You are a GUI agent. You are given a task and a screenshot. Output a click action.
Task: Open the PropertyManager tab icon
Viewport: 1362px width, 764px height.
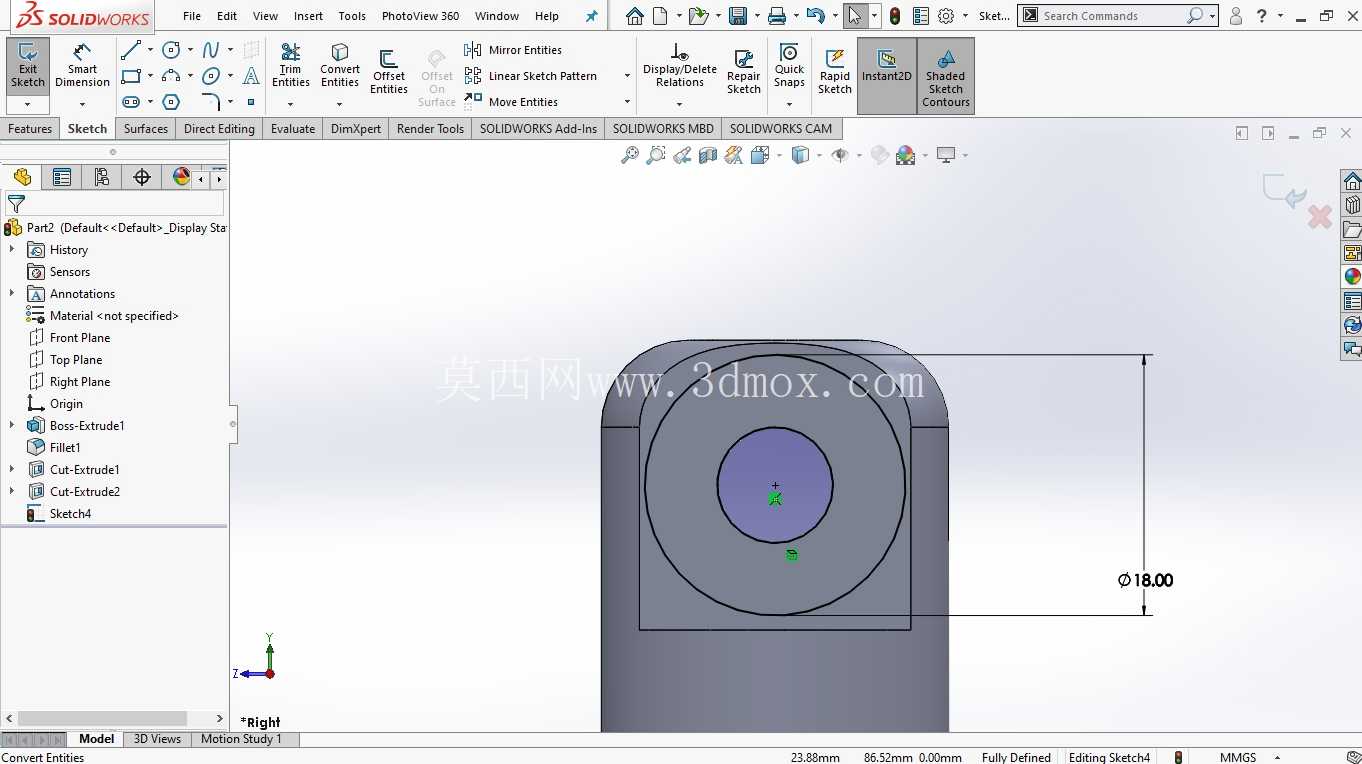pos(62,177)
